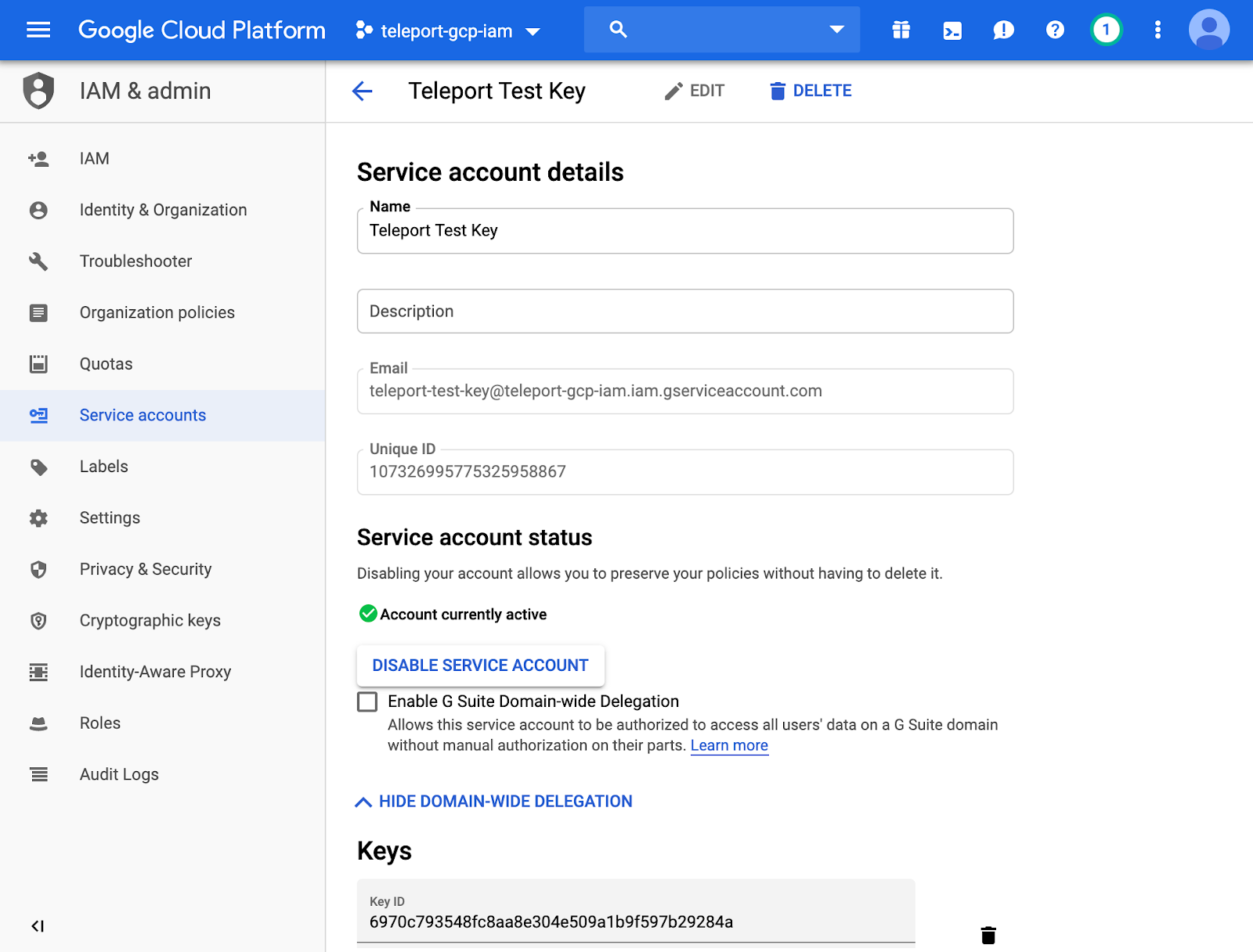Click the Identity-Aware Proxy icon

38,672
